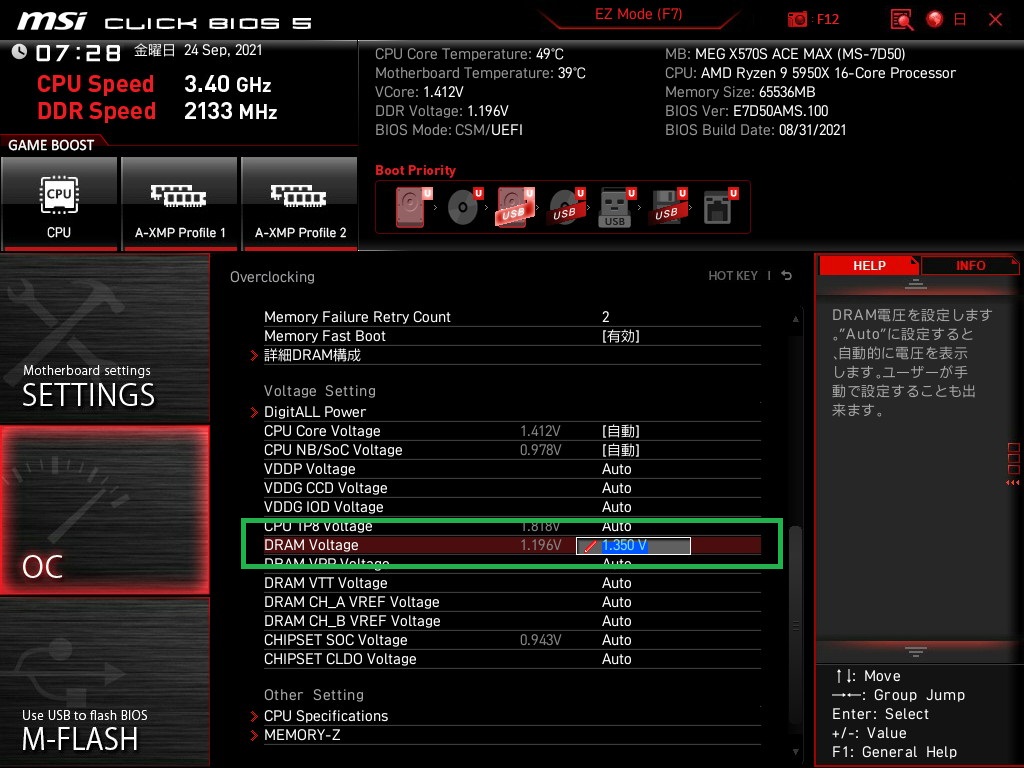Expand the DigitALL Power submenu
This screenshot has width=1024, height=768.
[x=314, y=412]
